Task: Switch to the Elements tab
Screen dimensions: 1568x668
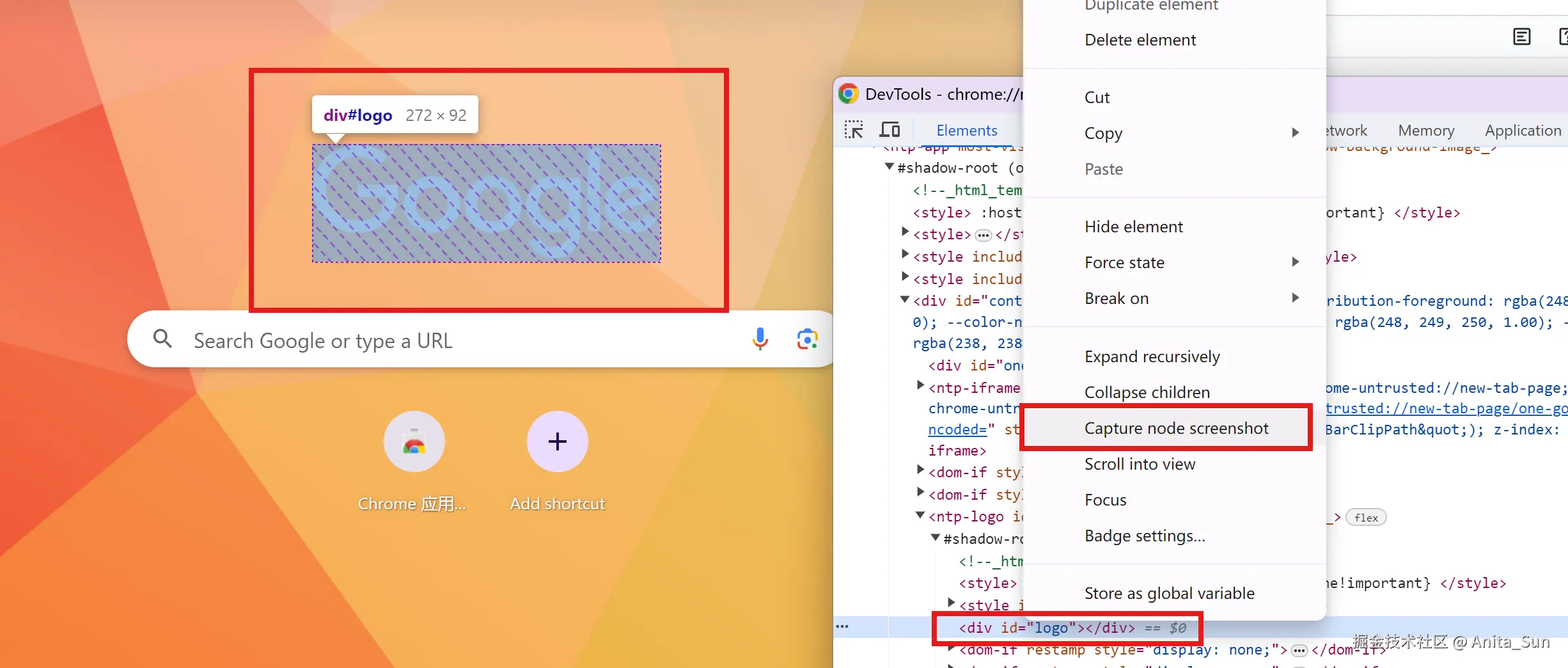Action: (x=966, y=131)
